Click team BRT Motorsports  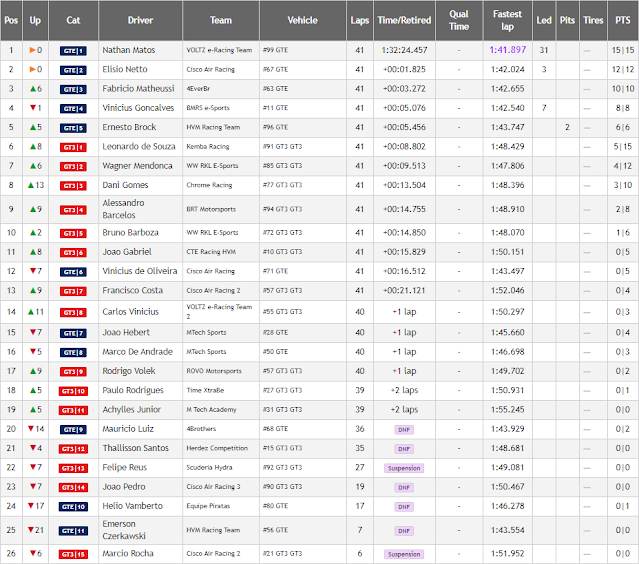211,209
